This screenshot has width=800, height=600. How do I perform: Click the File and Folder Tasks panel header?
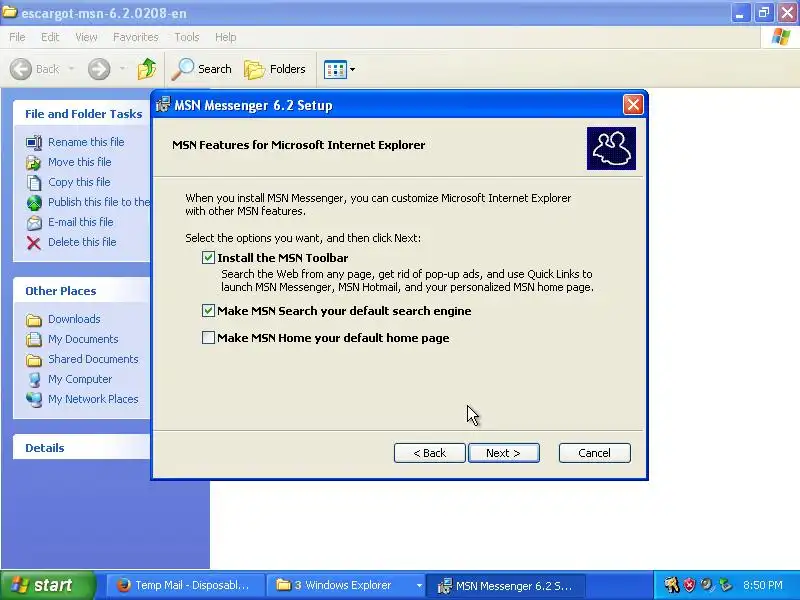click(x=82, y=114)
